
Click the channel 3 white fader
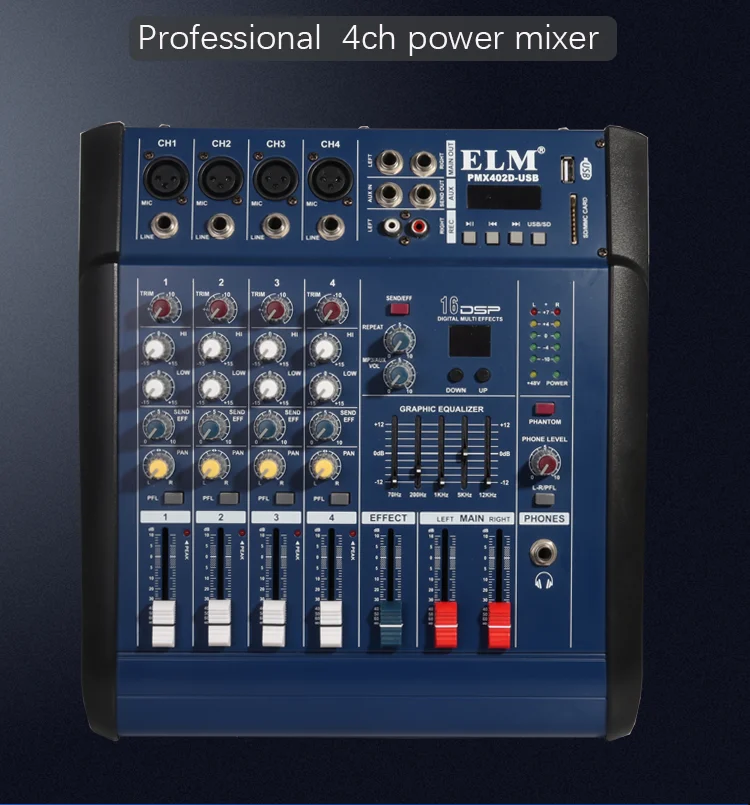tap(274, 623)
